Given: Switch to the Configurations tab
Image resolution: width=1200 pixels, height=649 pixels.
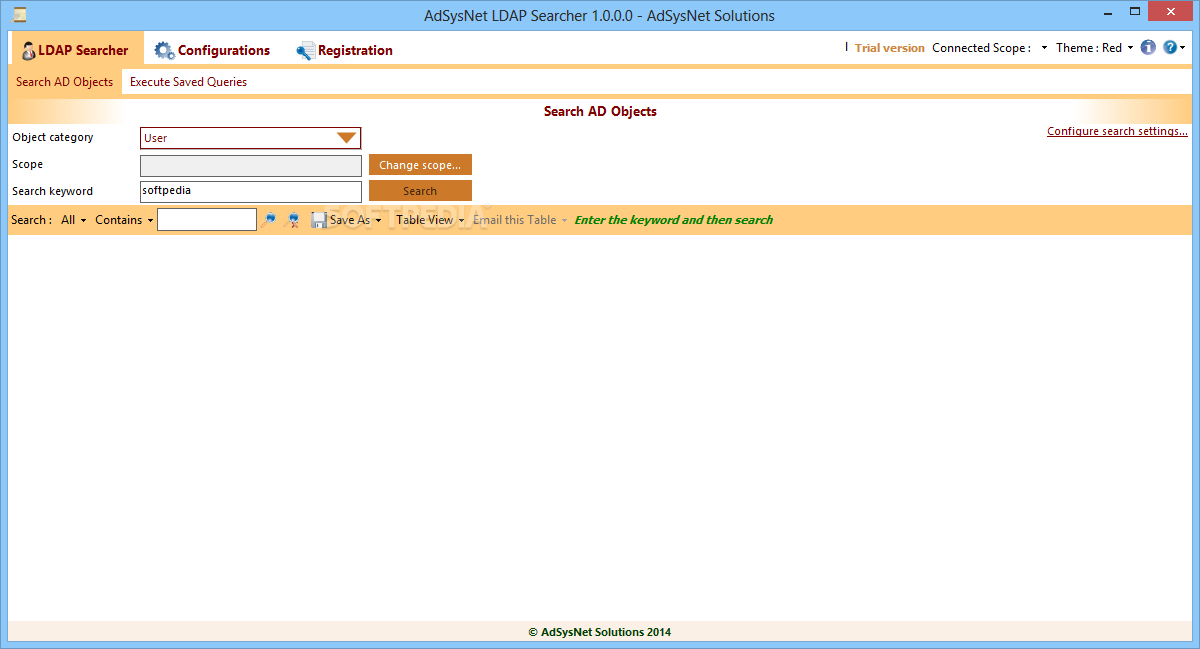Looking at the screenshot, I should coord(212,50).
